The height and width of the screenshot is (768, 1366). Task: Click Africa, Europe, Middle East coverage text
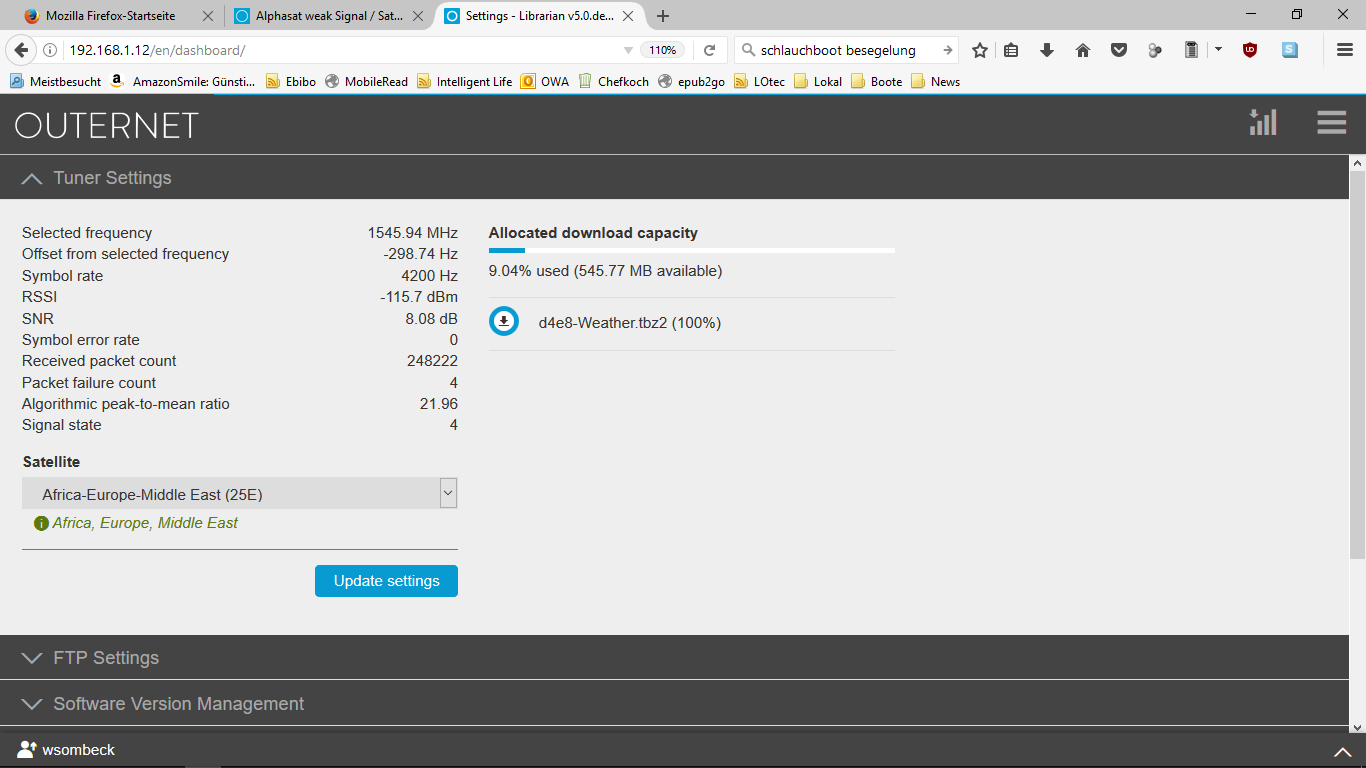click(145, 523)
